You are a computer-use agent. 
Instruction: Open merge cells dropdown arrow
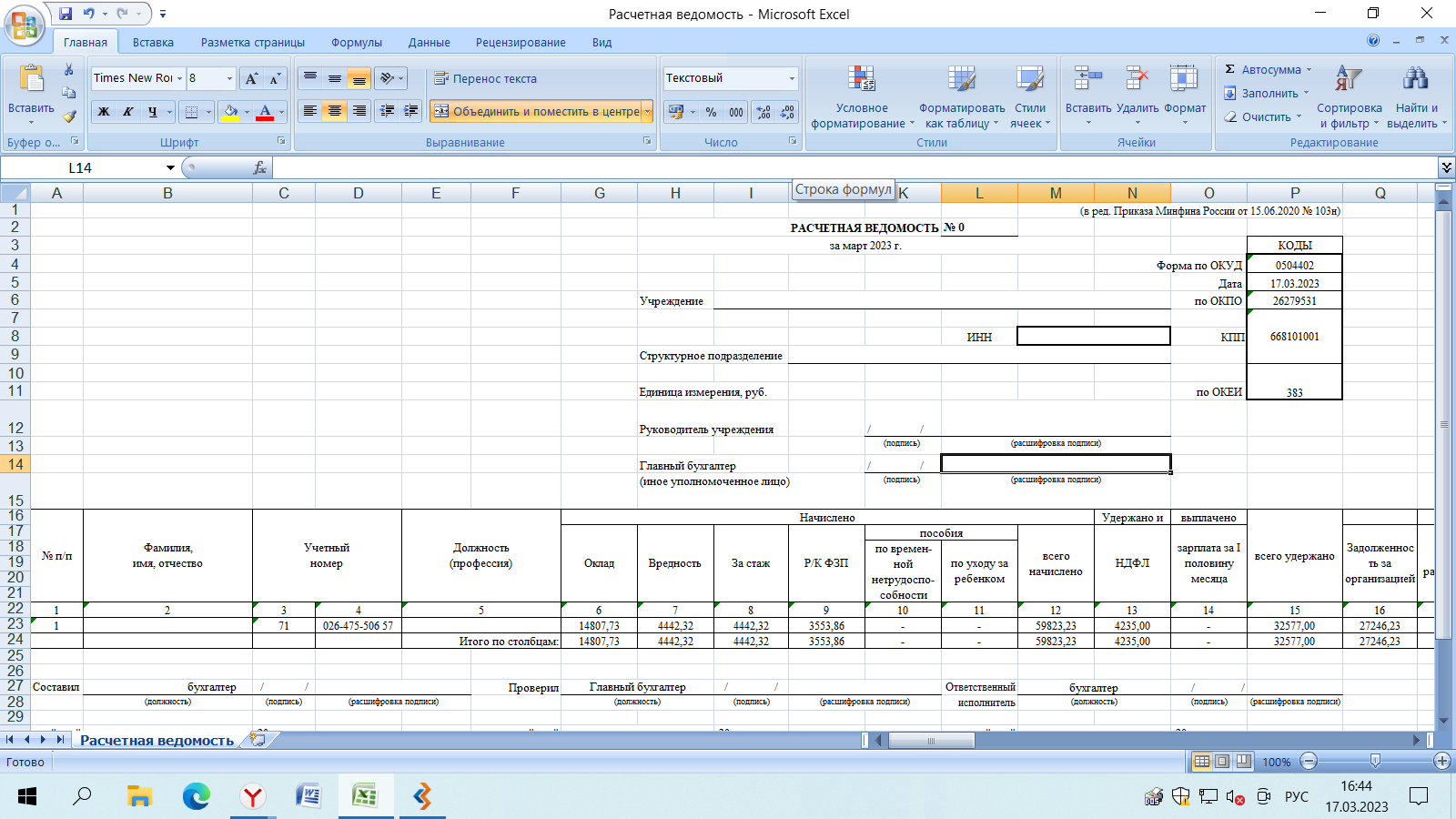pyautogui.click(x=648, y=111)
